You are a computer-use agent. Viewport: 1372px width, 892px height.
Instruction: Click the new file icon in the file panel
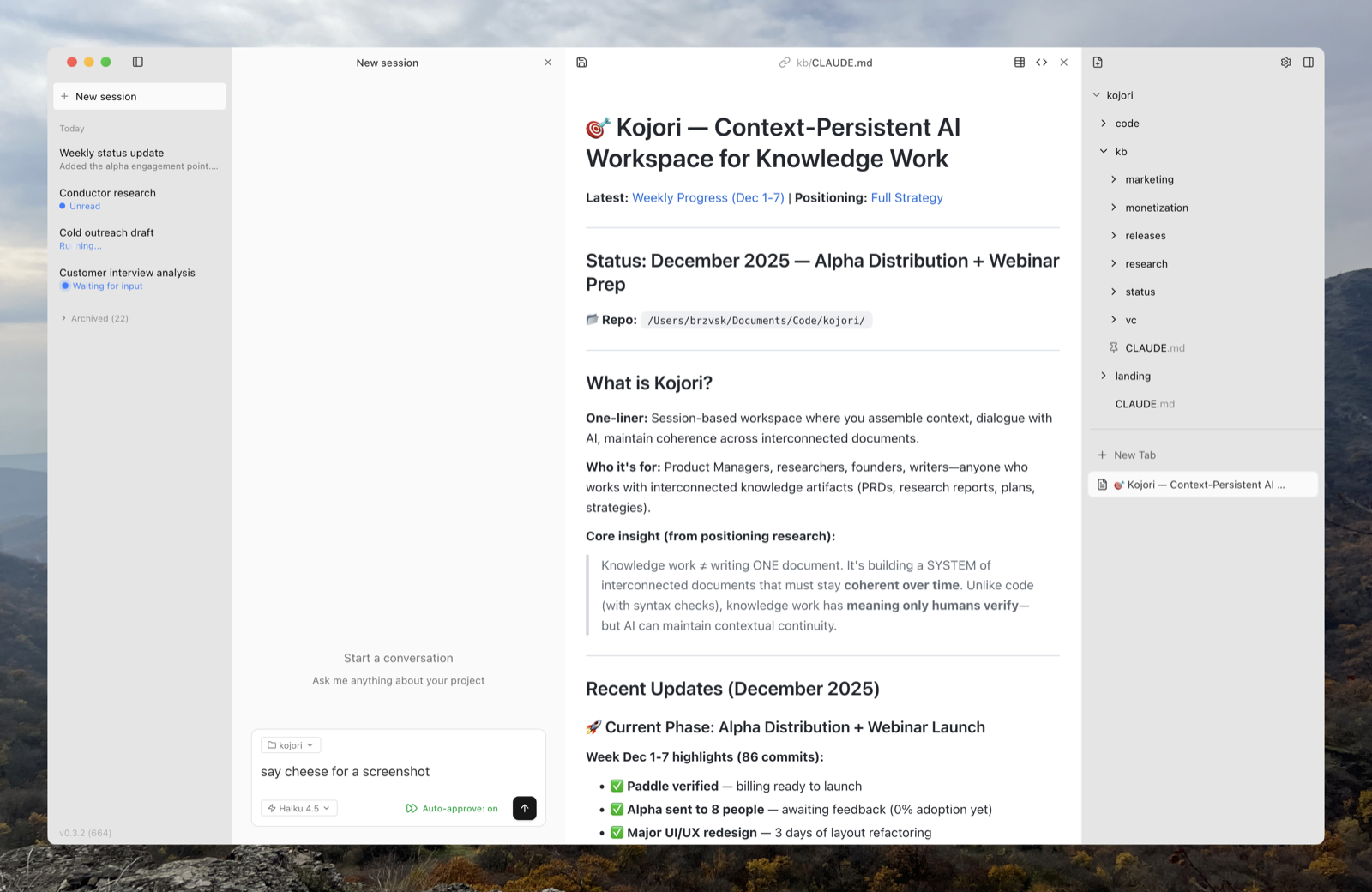(1098, 62)
